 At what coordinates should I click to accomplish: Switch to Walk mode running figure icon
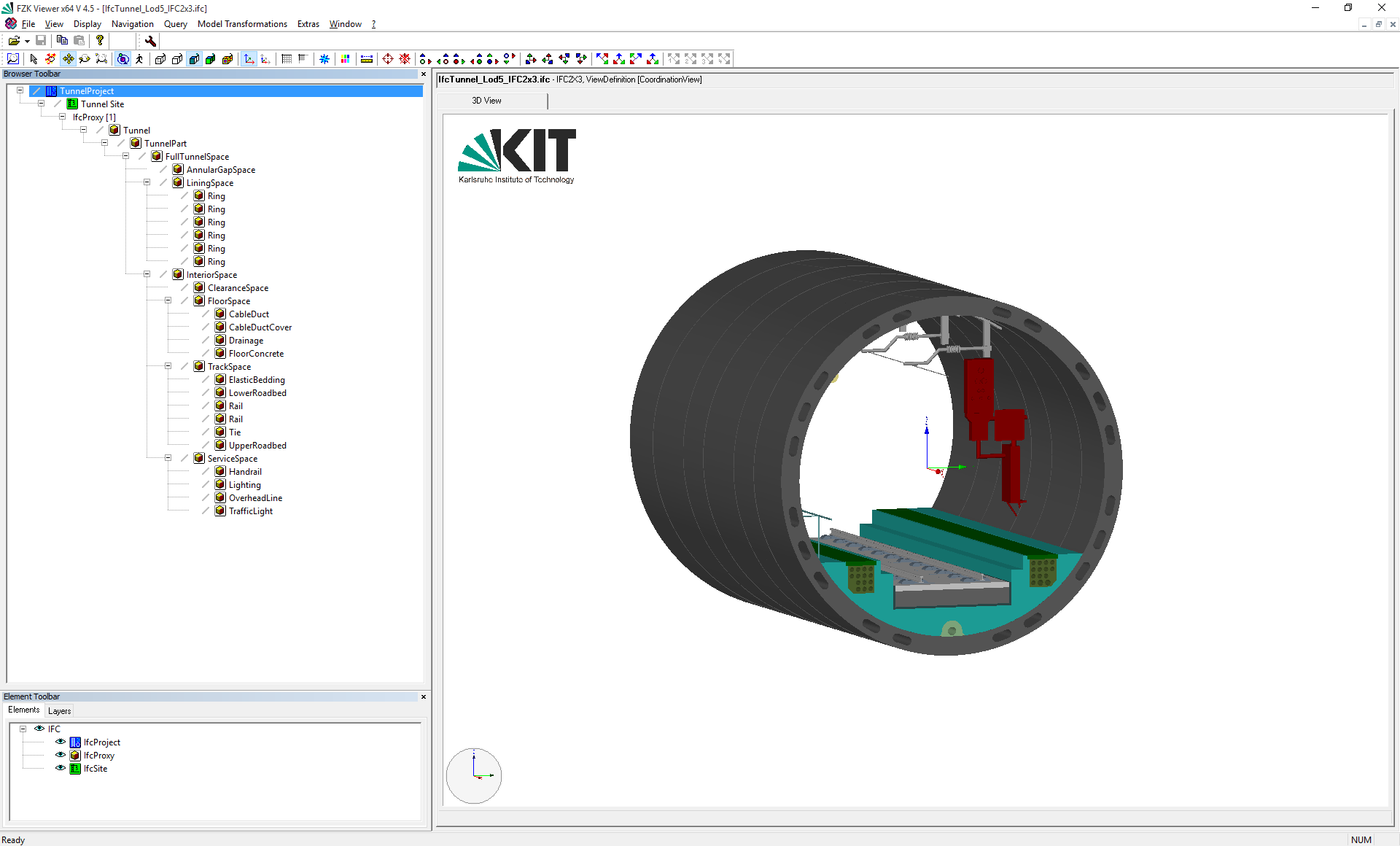tap(139, 59)
